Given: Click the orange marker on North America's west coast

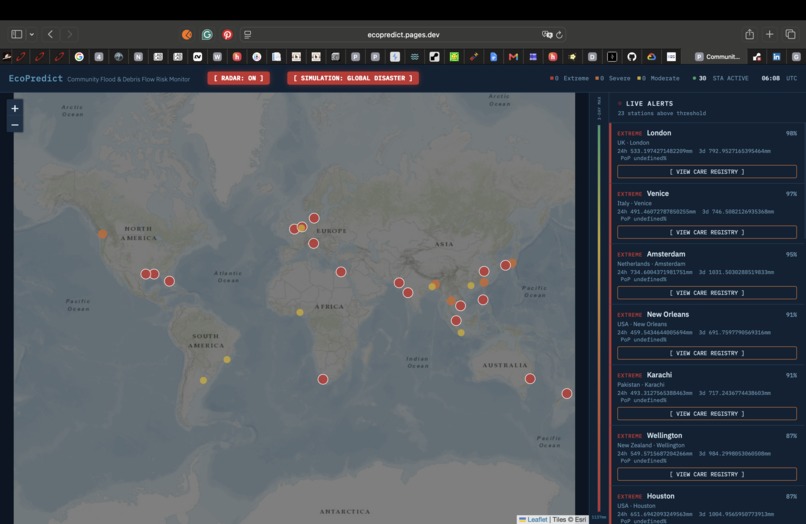Looking at the screenshot, I should [103, 234].
